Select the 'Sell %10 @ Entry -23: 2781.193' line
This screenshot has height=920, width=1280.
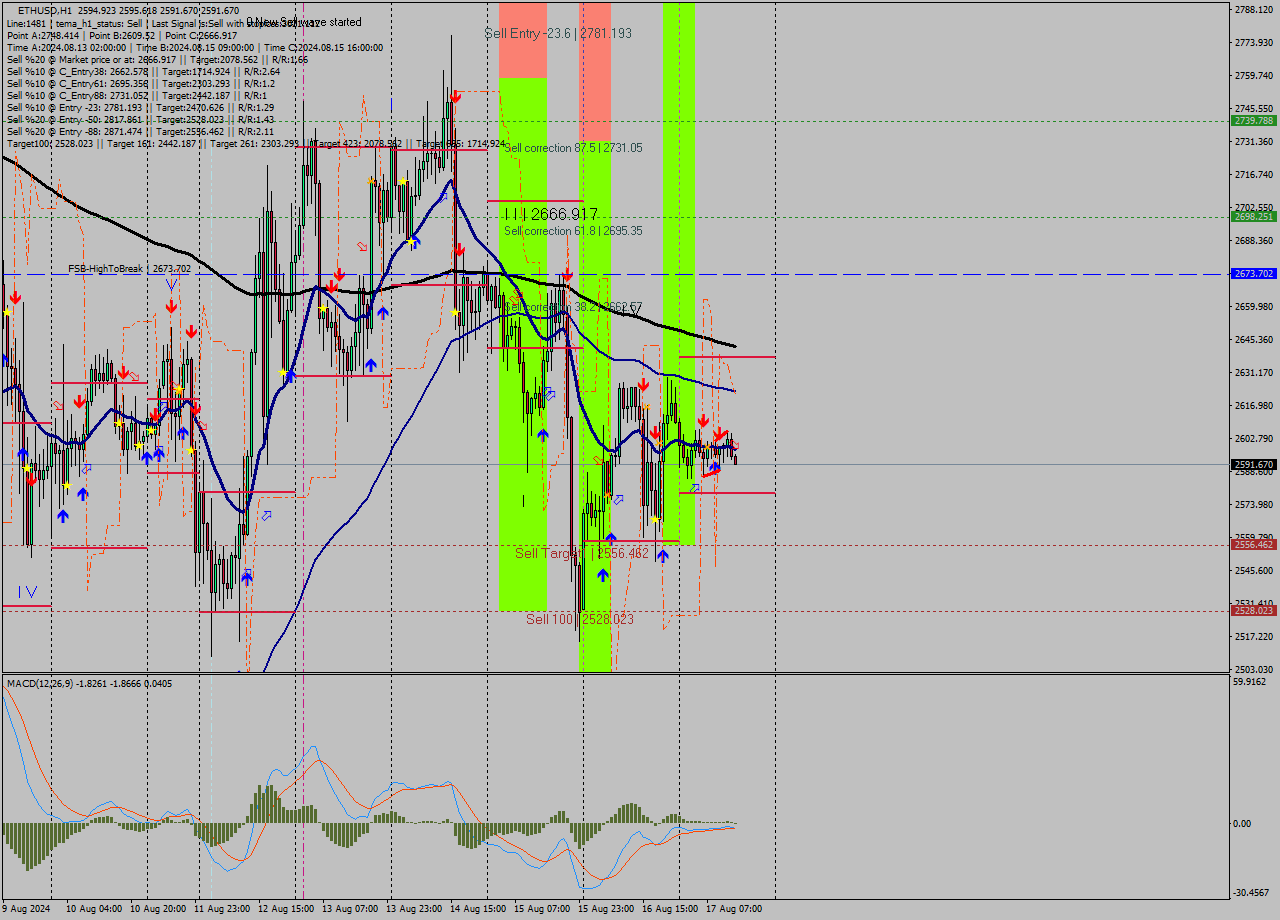tap(140, 107)
